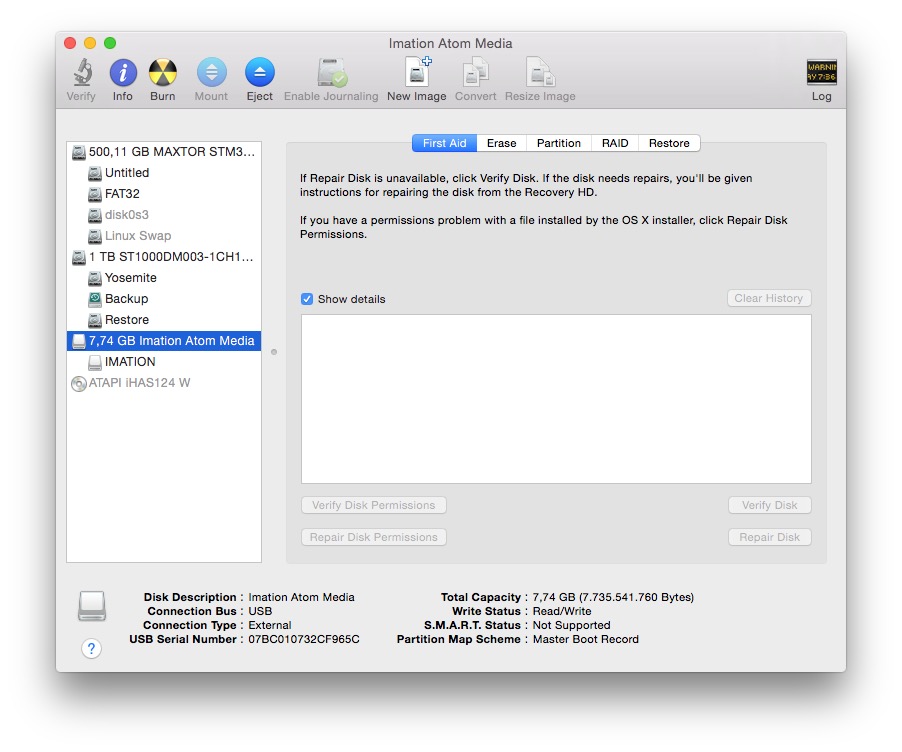Click the Read/Write write status value
The height and width of the screenshot is (752, 902).
(x=562, y=611)
